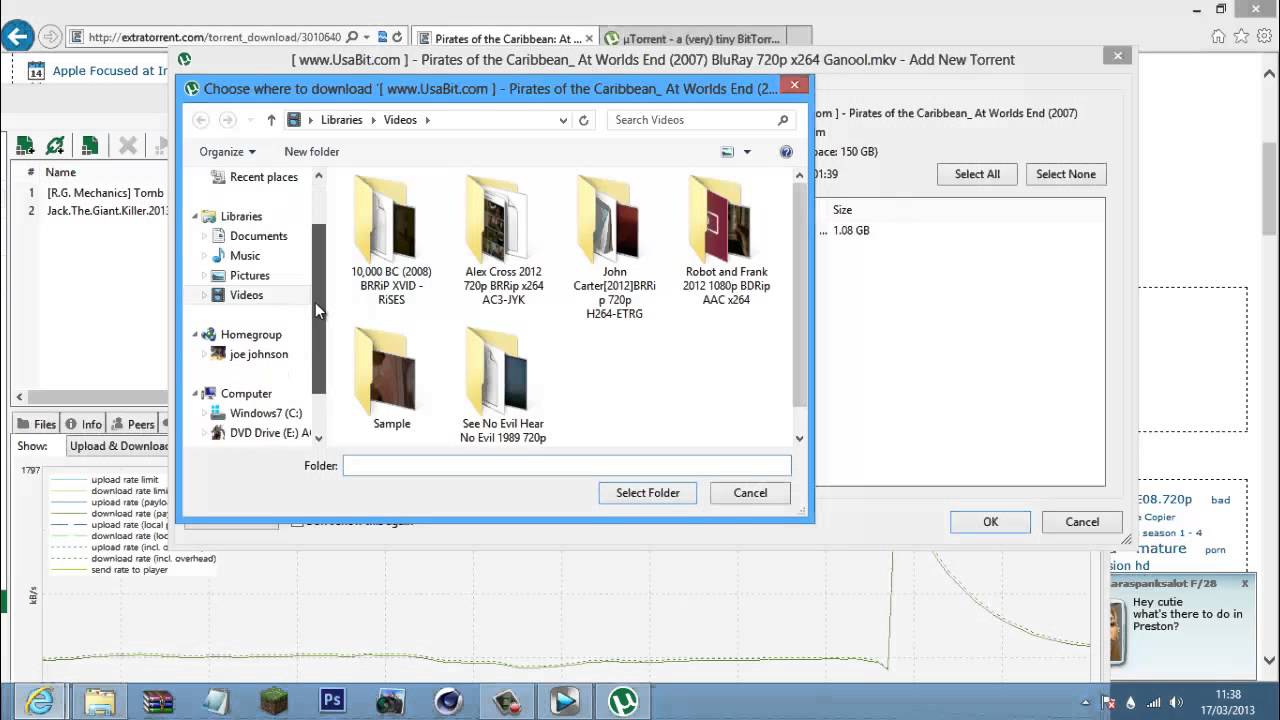This screenshot has height=720, width=1280.
Task: Click New folder in the dialog toolbar
Action: pos(311,152)
